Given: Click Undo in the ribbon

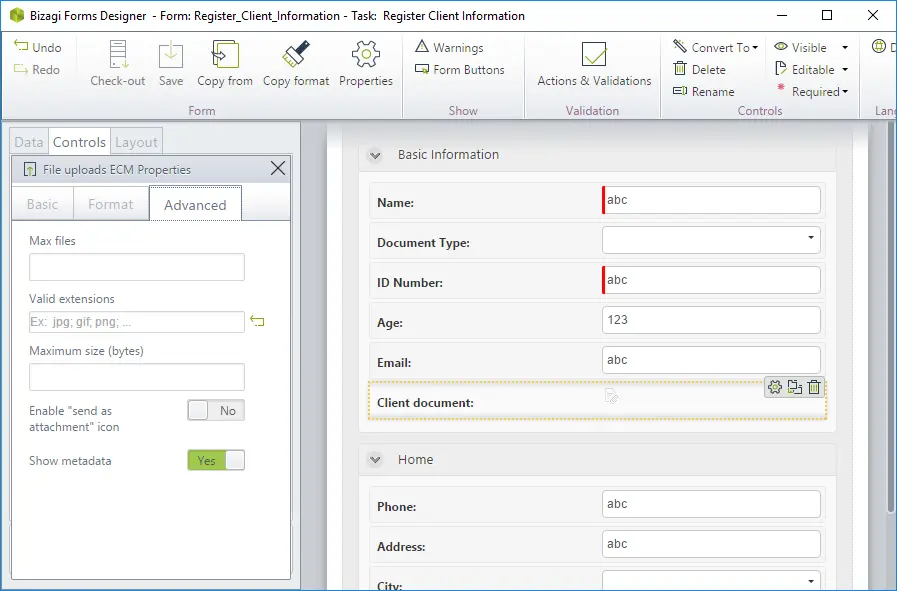Looking at the screenshot, I should (38, 47).
